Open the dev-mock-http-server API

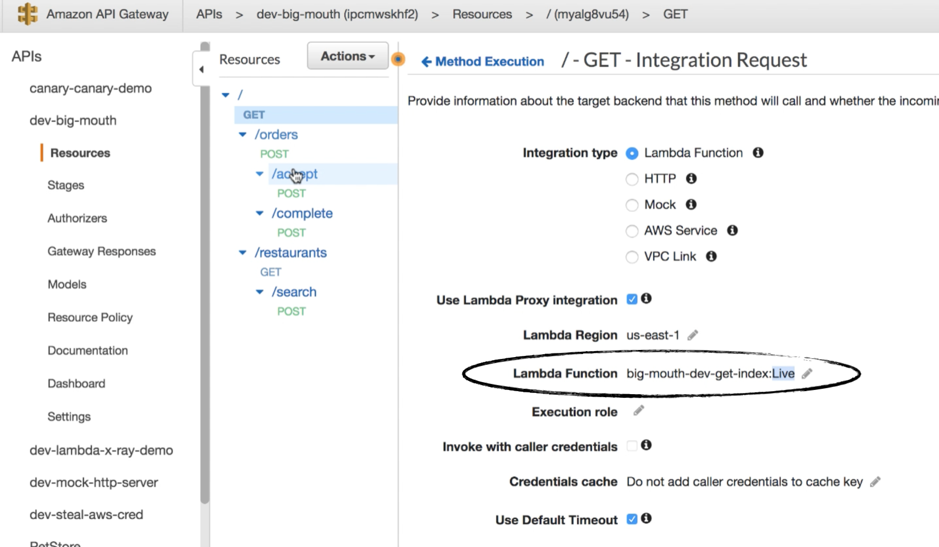point(94,482)
